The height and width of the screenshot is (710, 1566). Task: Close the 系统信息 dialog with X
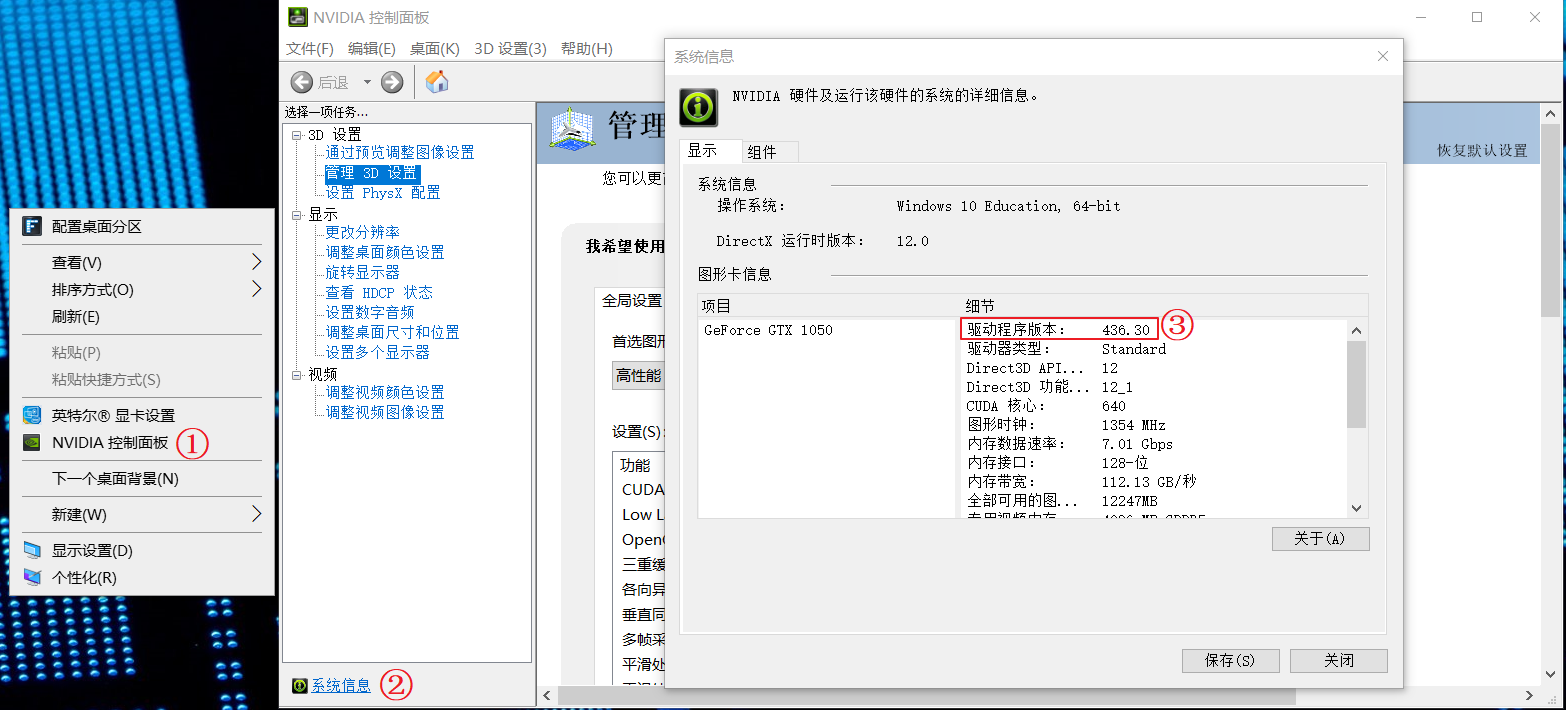point(1383,57)
